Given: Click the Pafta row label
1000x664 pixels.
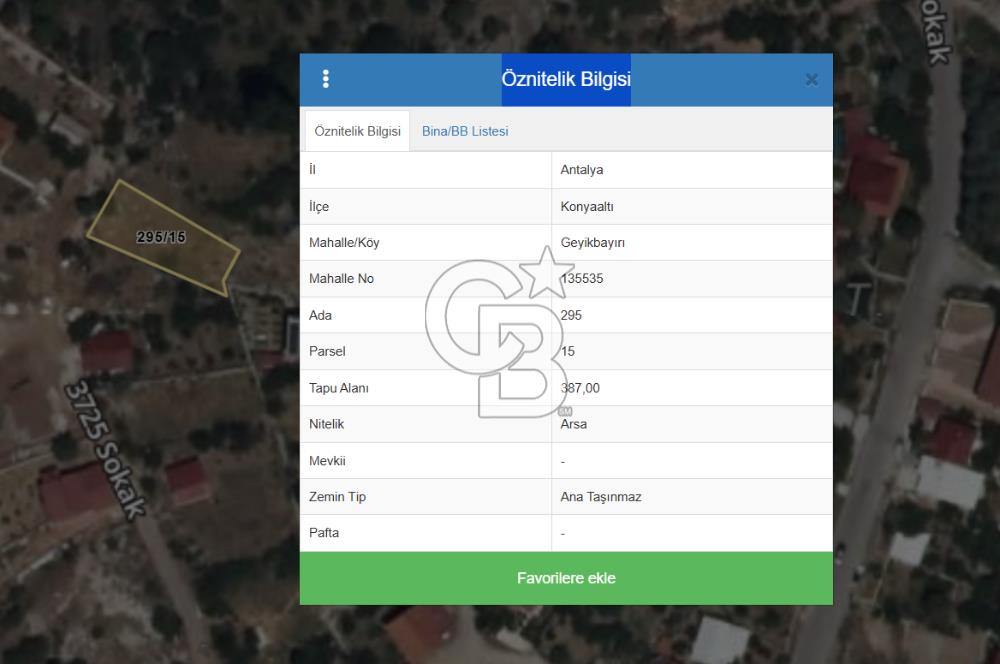Looking at the screenshot, I should click(325, 533).
